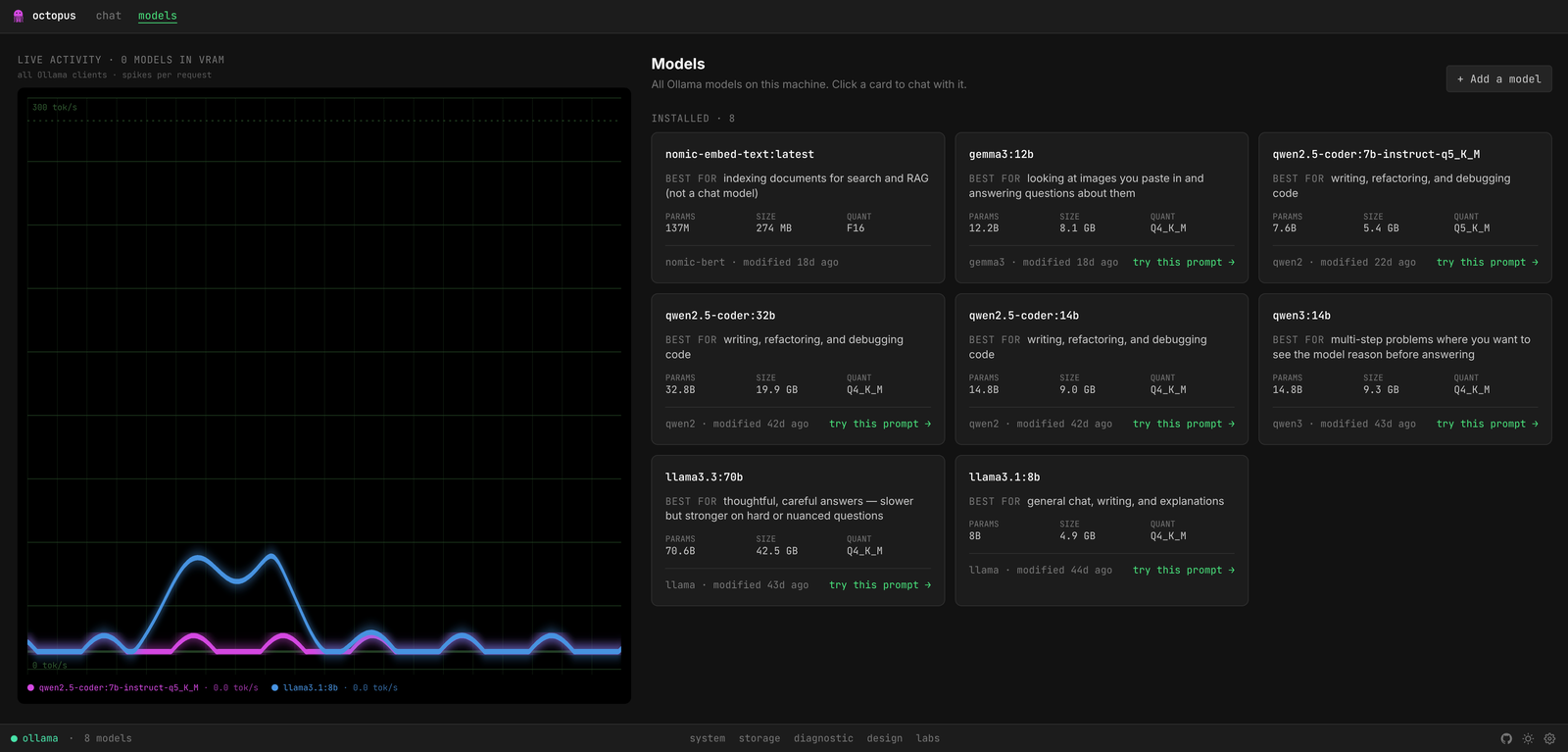Image resolution: width=1568 pixels, height=752 pixels.
Task: Click the Q5_K_M quant value
Action: pos(1472,228)
